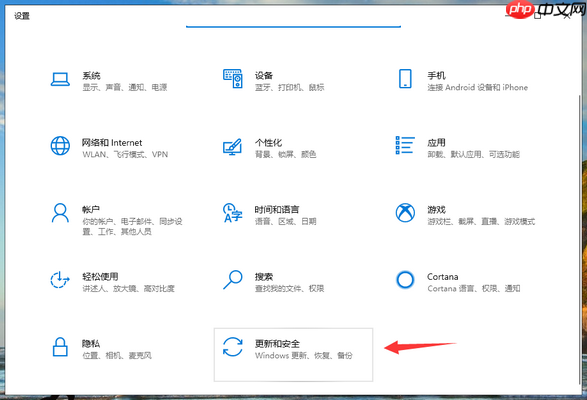Click the 时间和语言 heading
This screenshot has height=400, width=587.
coord(277,210)
